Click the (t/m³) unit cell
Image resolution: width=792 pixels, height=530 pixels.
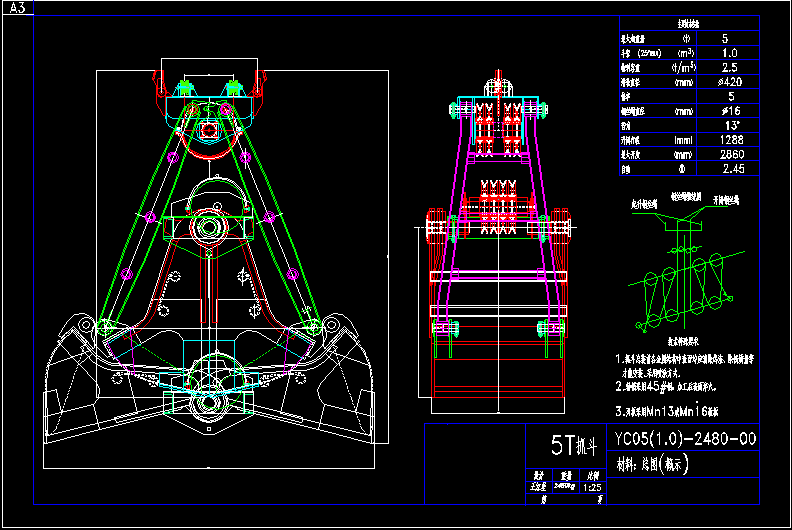(684, 67)
